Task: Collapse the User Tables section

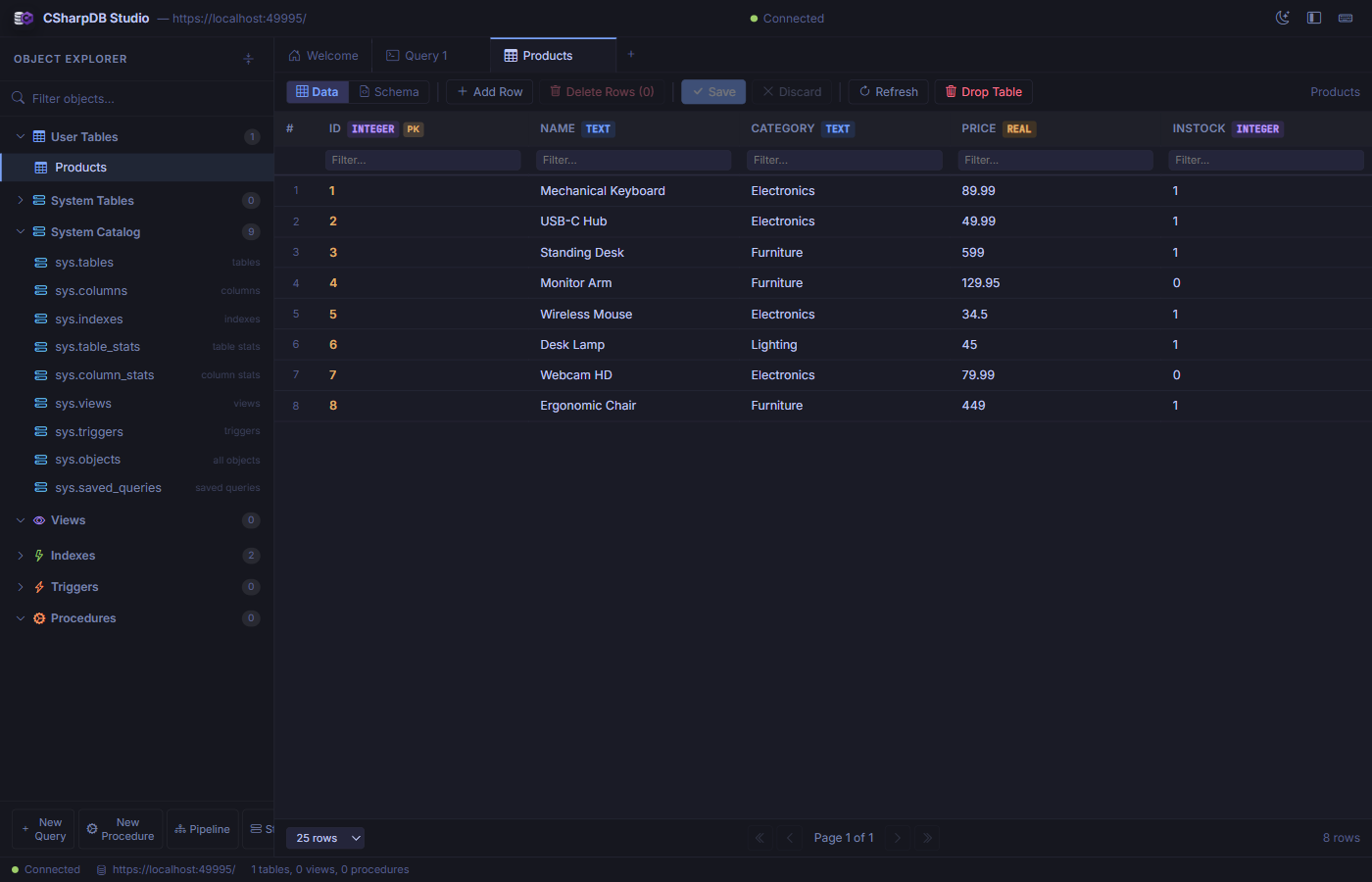Action: (20, 136)
